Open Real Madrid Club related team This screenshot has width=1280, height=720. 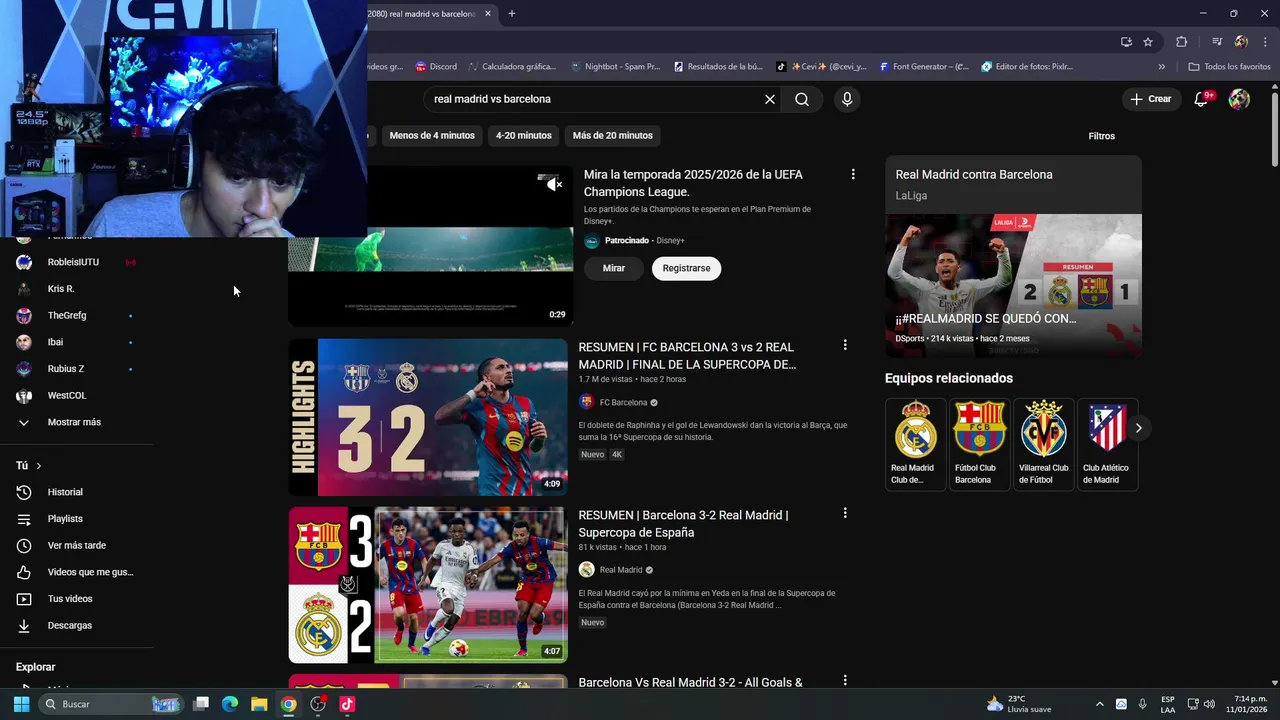pyautogui.click(x=915, y=443)
